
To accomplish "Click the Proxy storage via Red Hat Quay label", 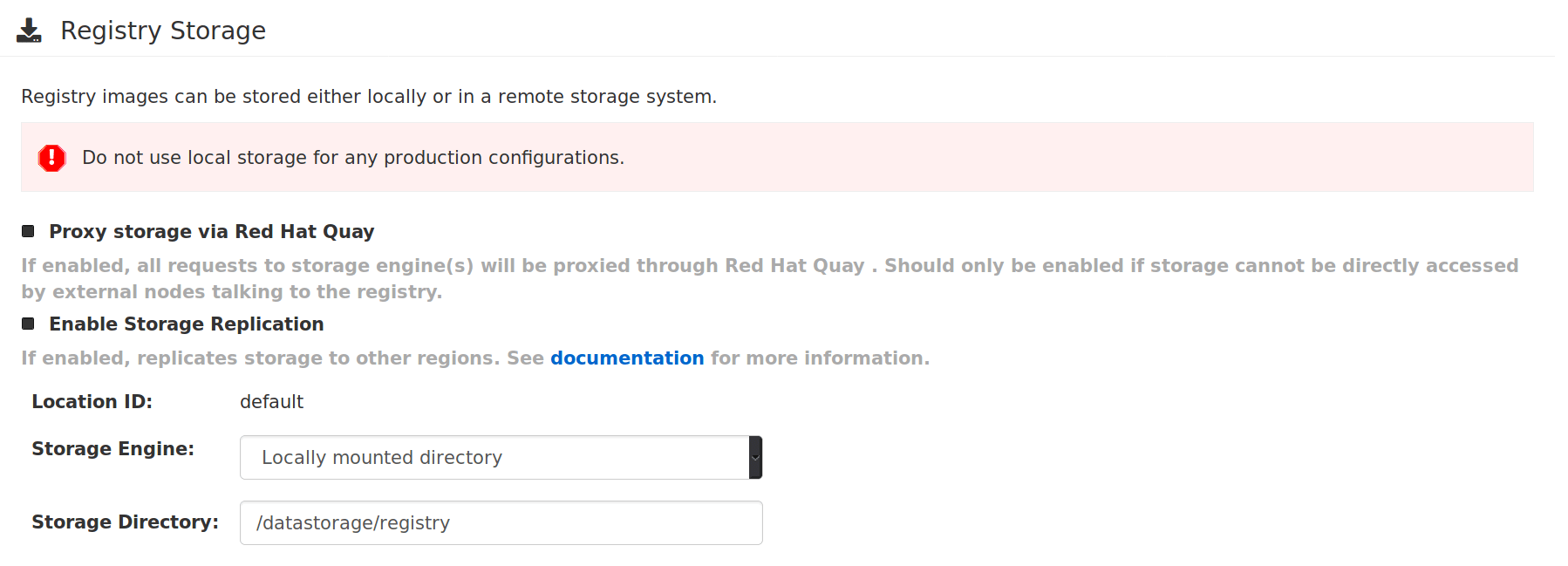I will (211, 230).
